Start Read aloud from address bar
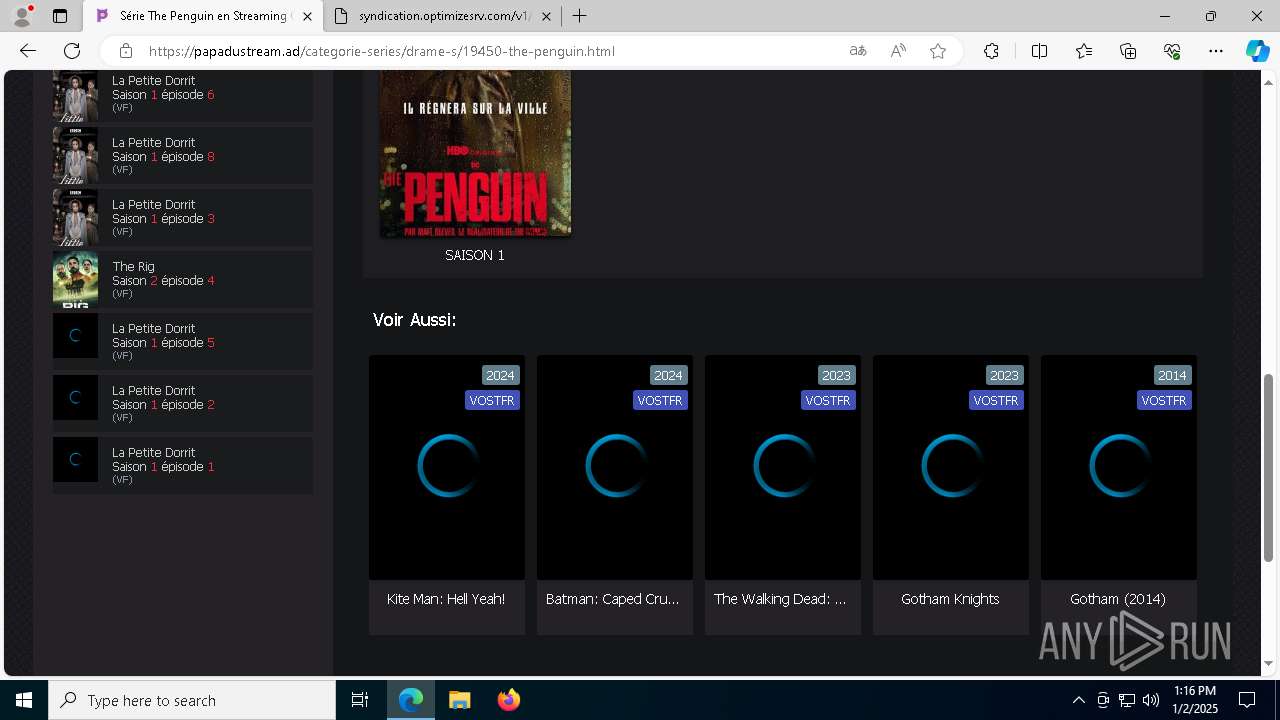 point(898,51)
